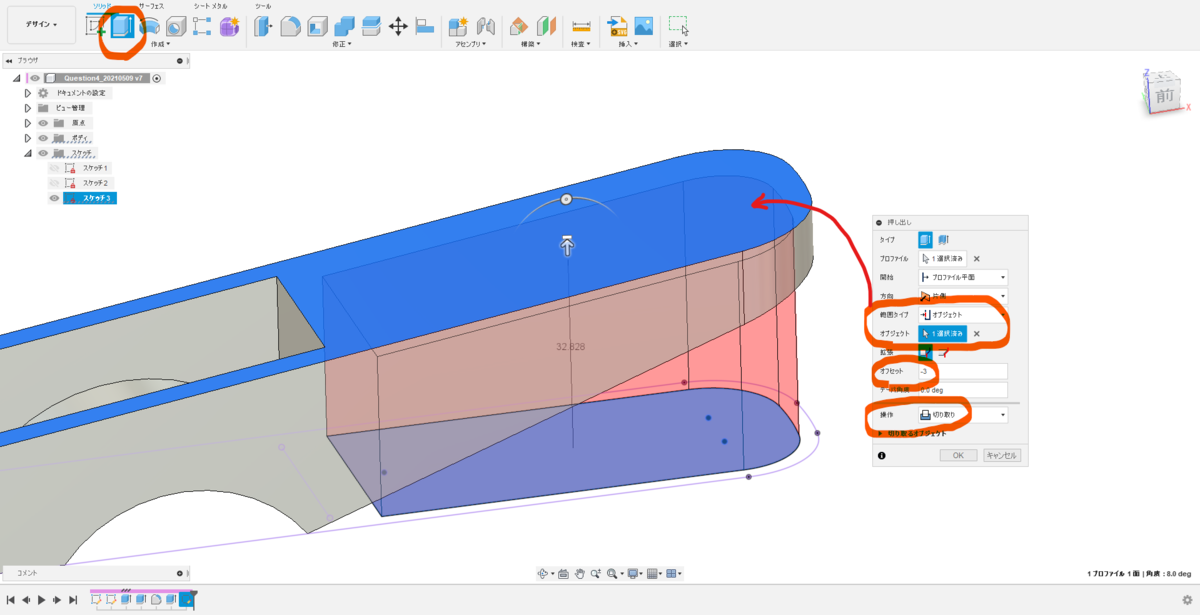Click the ViewCube front face
1200x615 pixels.
1164,96
